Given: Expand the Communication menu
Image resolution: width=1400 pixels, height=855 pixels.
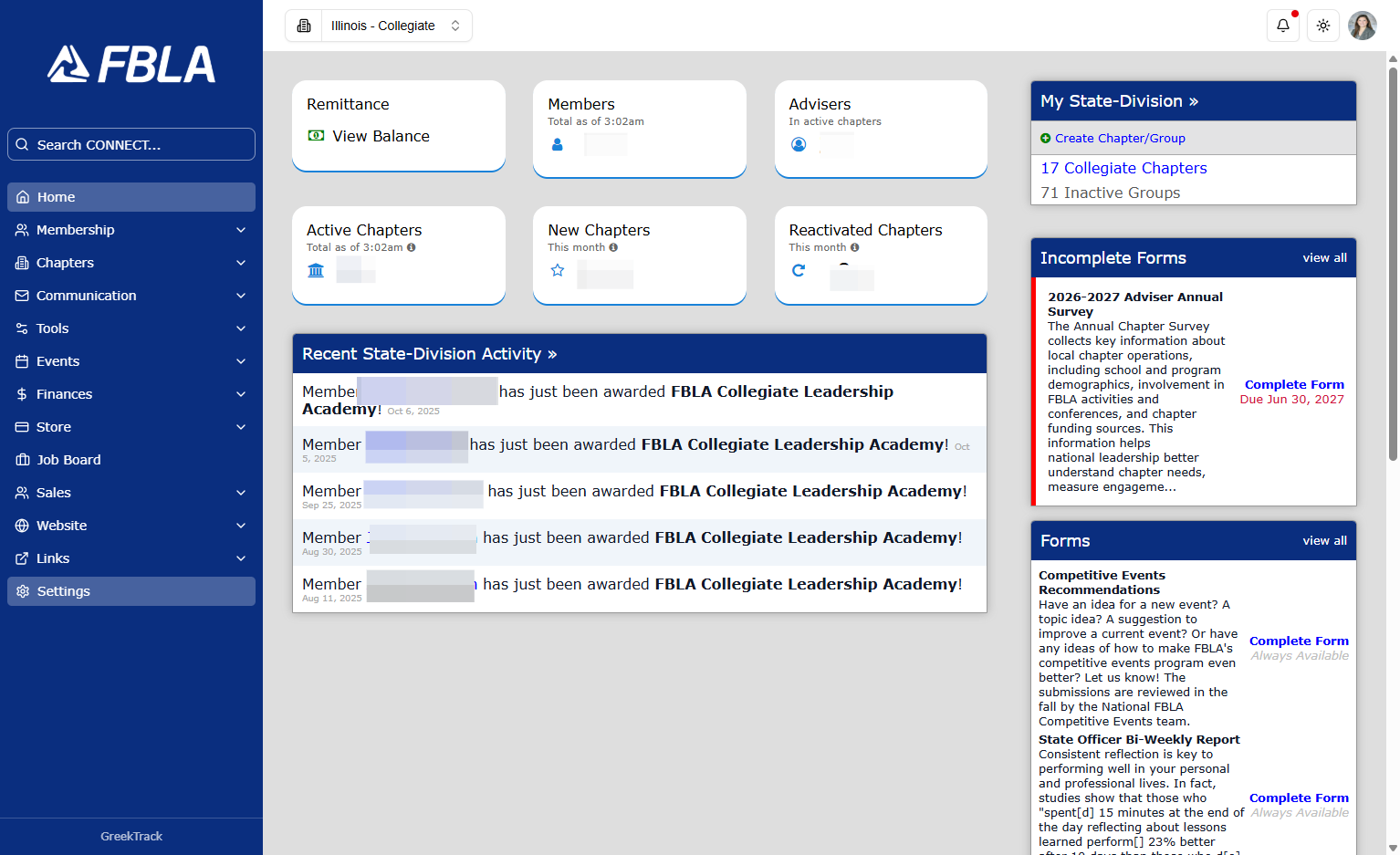Looking at the screenshot, I should pos(131,296).
